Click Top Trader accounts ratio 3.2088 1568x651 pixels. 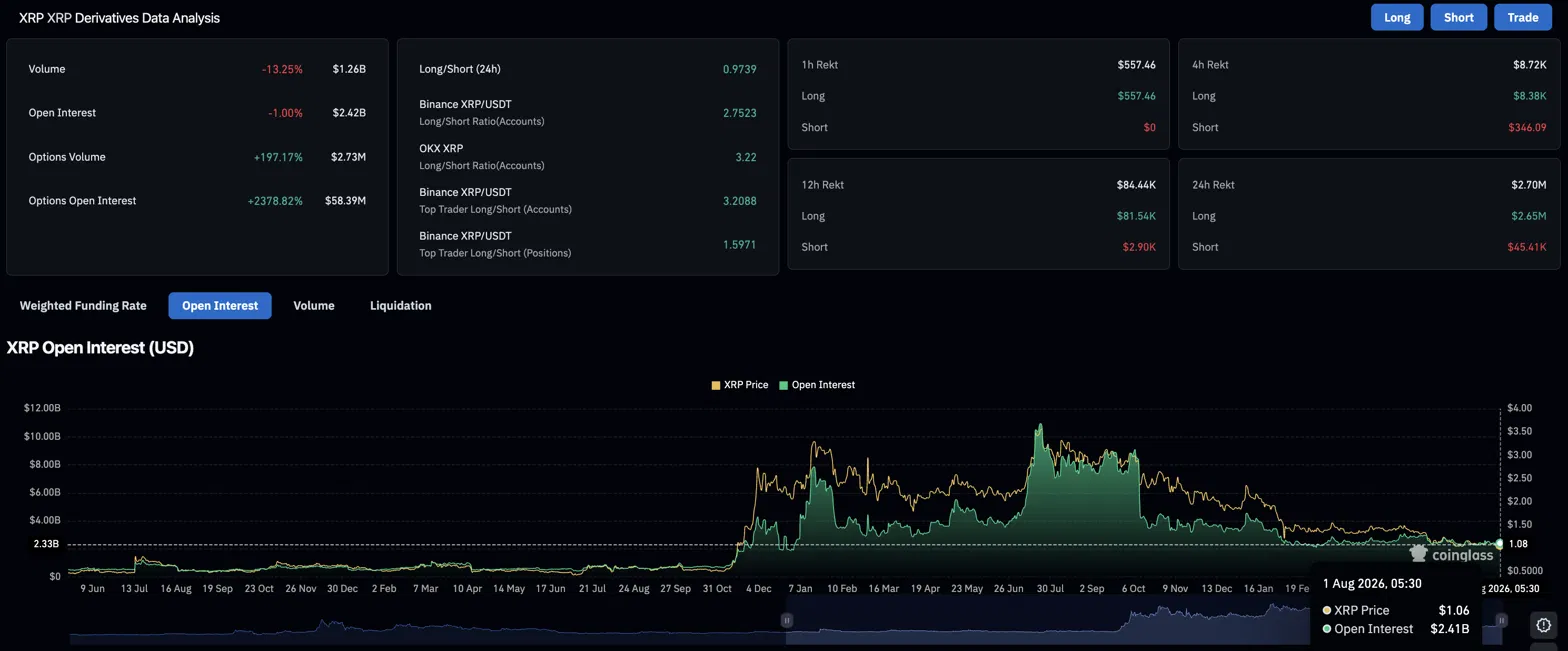pyautogui.click(x=740, y=201)
